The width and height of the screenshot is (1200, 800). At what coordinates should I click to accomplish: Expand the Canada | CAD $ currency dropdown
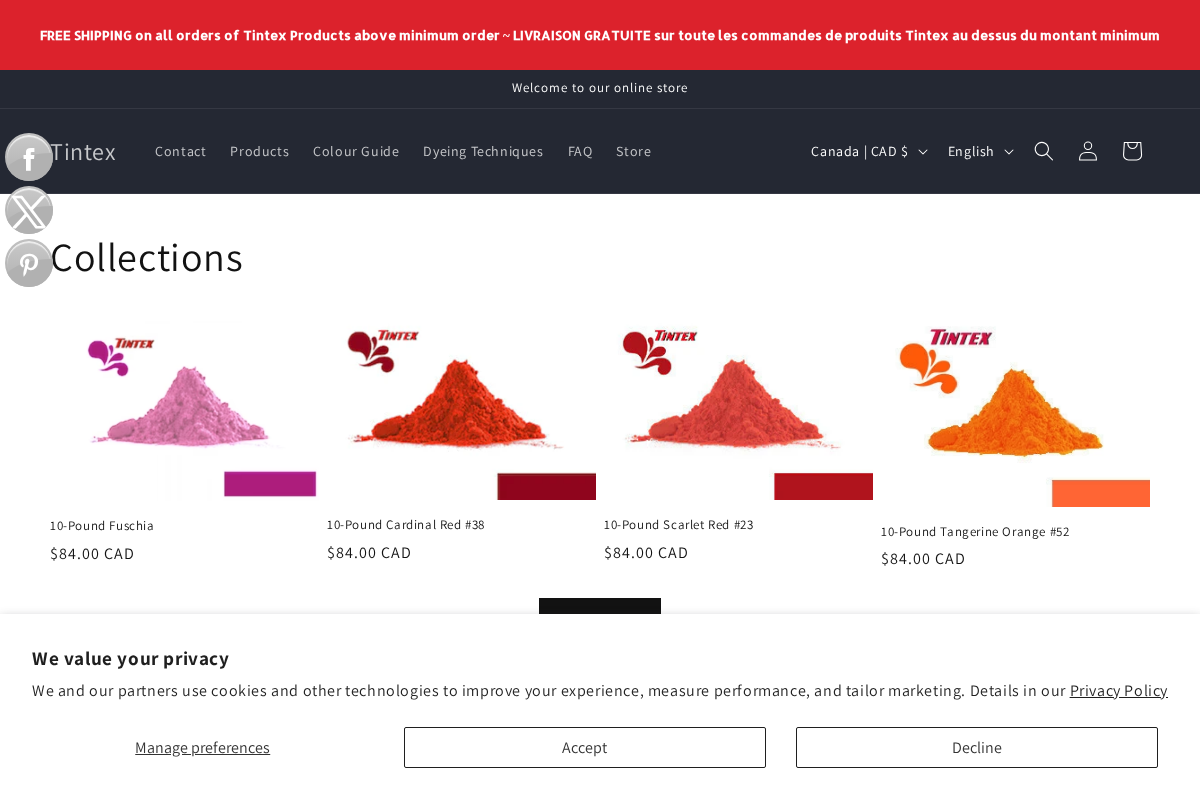coord(868,151)
